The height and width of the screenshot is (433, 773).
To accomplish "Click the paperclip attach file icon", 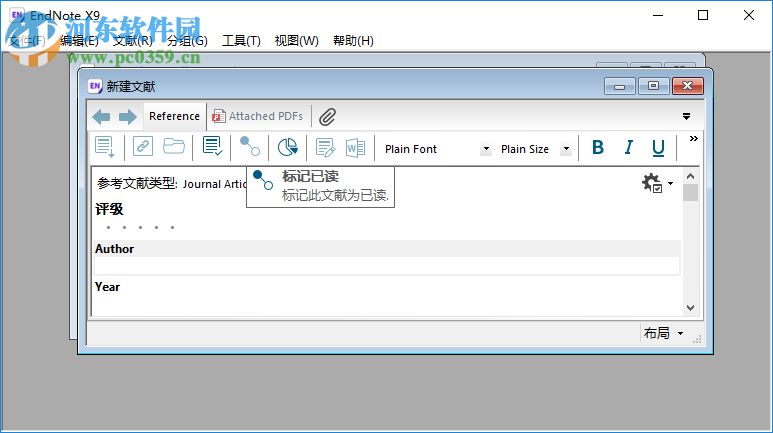I will [x=327, y=117].
